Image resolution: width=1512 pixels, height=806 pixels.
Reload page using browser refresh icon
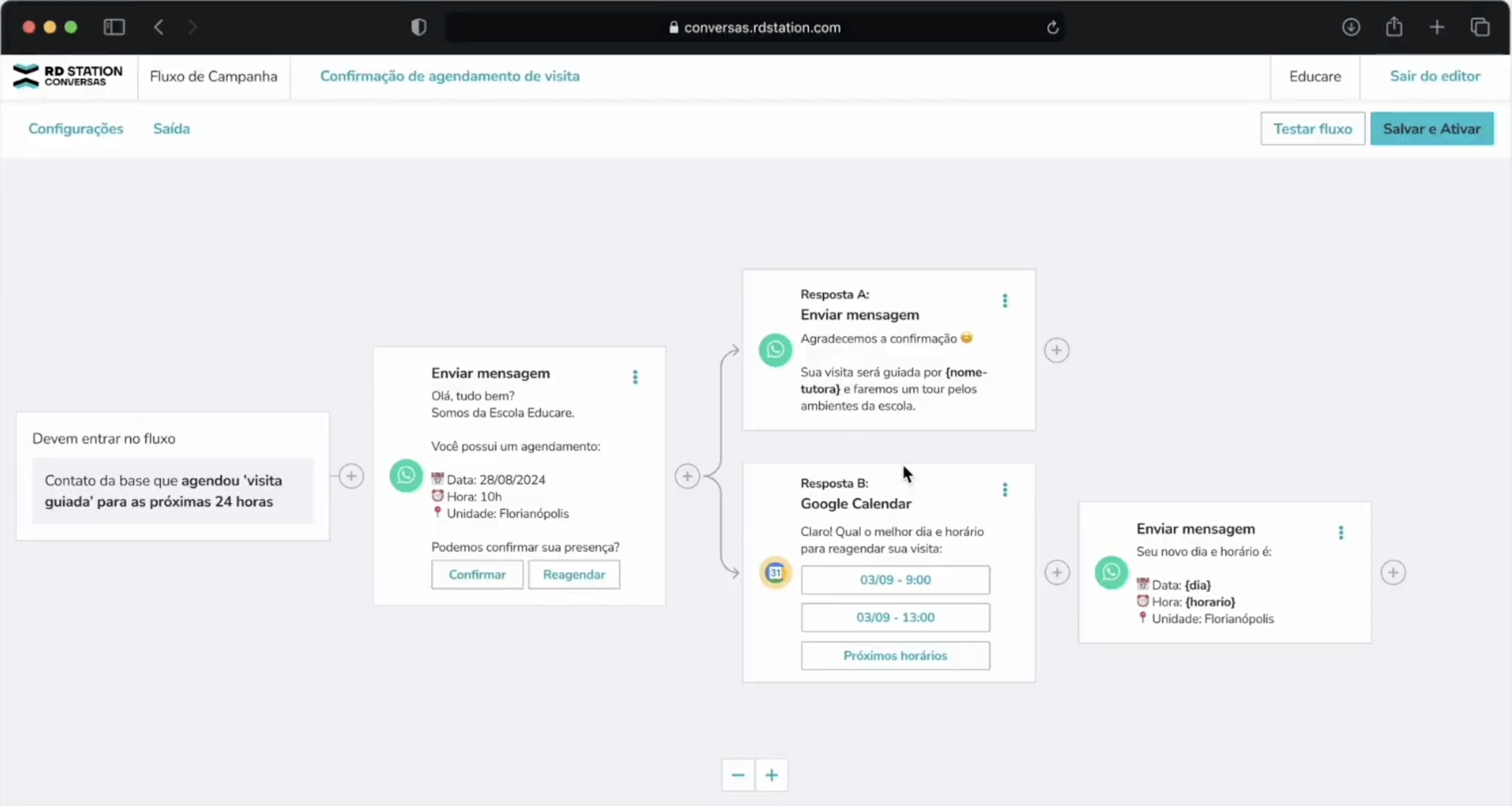pyautogui.click(x=1052, y=28)
